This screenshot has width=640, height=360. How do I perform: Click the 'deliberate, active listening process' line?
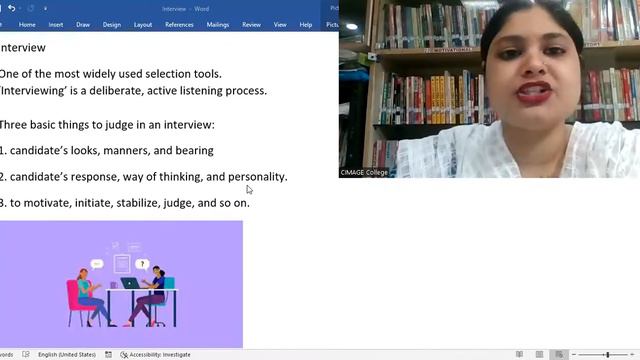[133, 91]
